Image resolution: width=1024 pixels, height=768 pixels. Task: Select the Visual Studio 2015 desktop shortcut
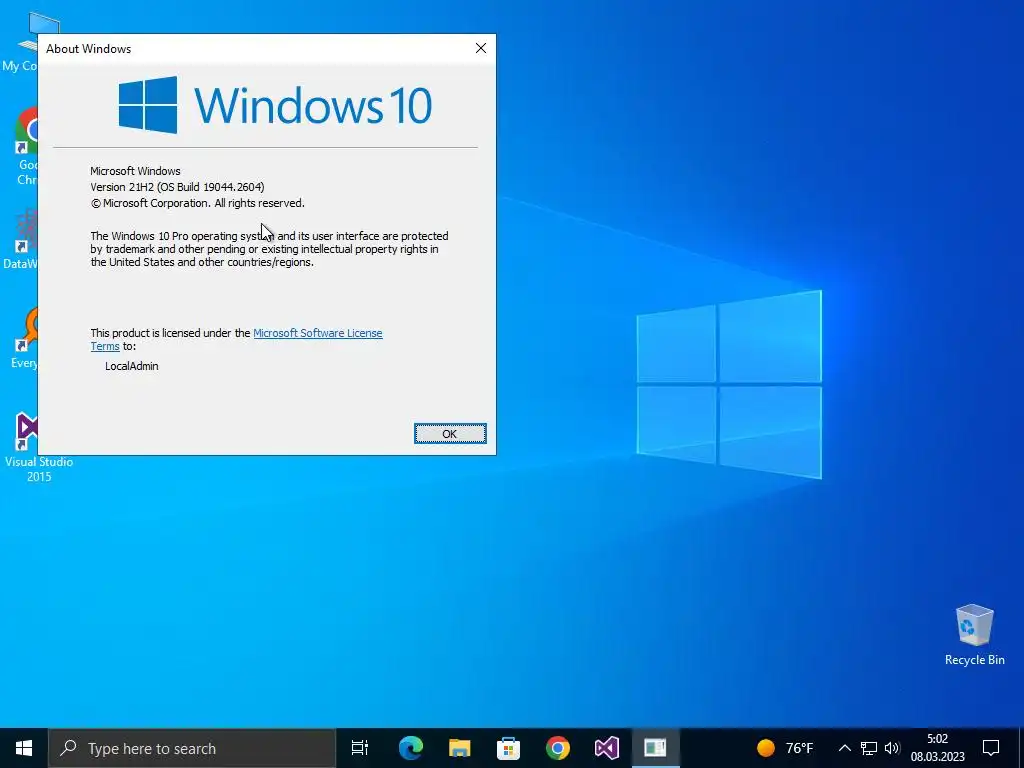tap(26, 447)
